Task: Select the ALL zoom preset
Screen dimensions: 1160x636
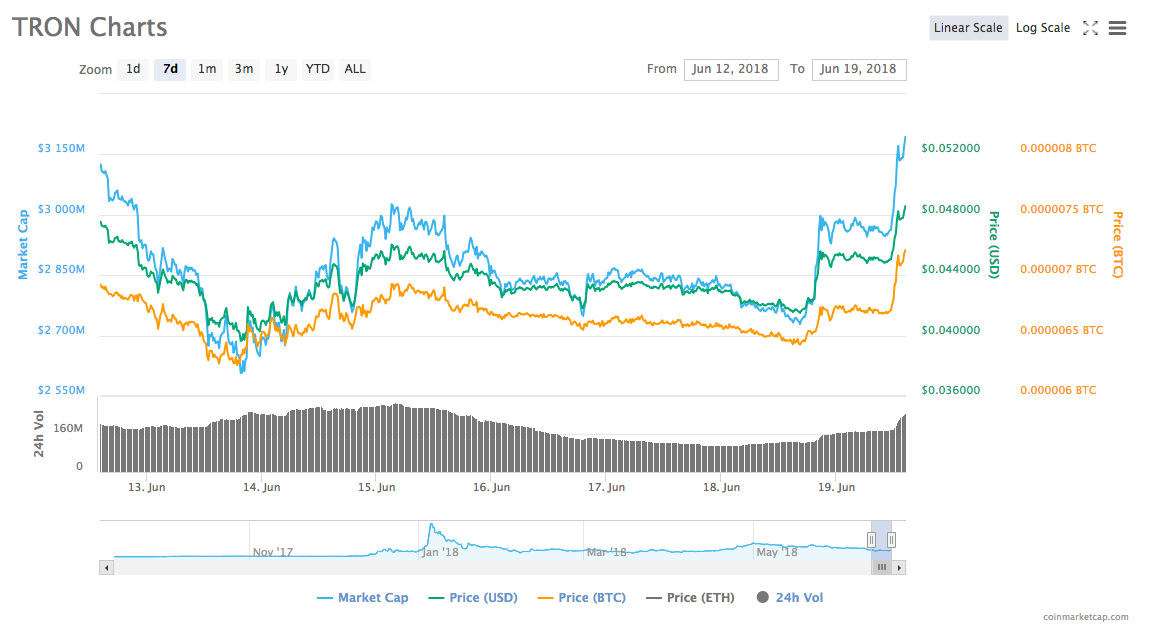Action: click(x=355, y=69)
